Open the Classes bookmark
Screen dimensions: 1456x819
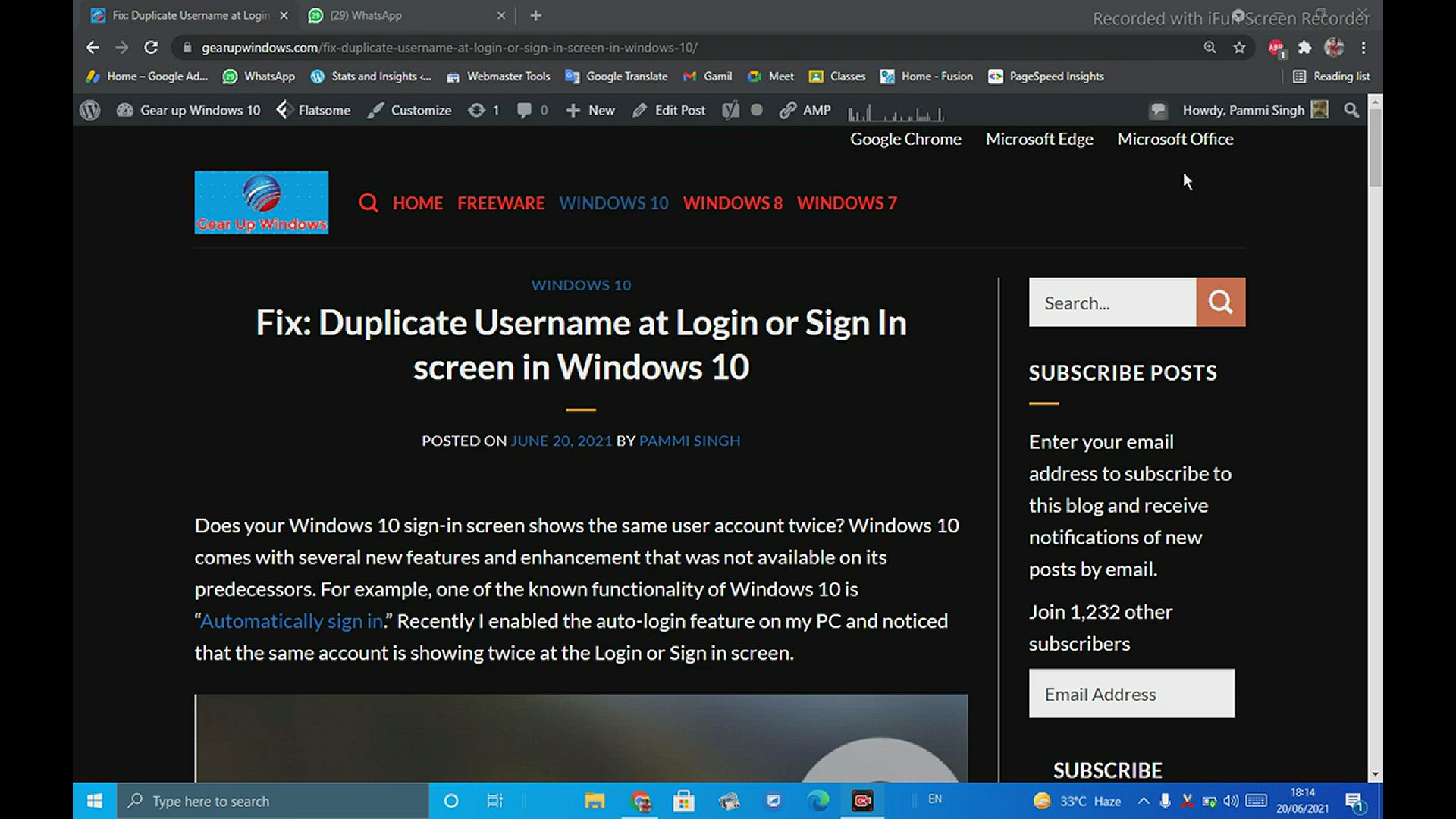click(x=837, y=77)
